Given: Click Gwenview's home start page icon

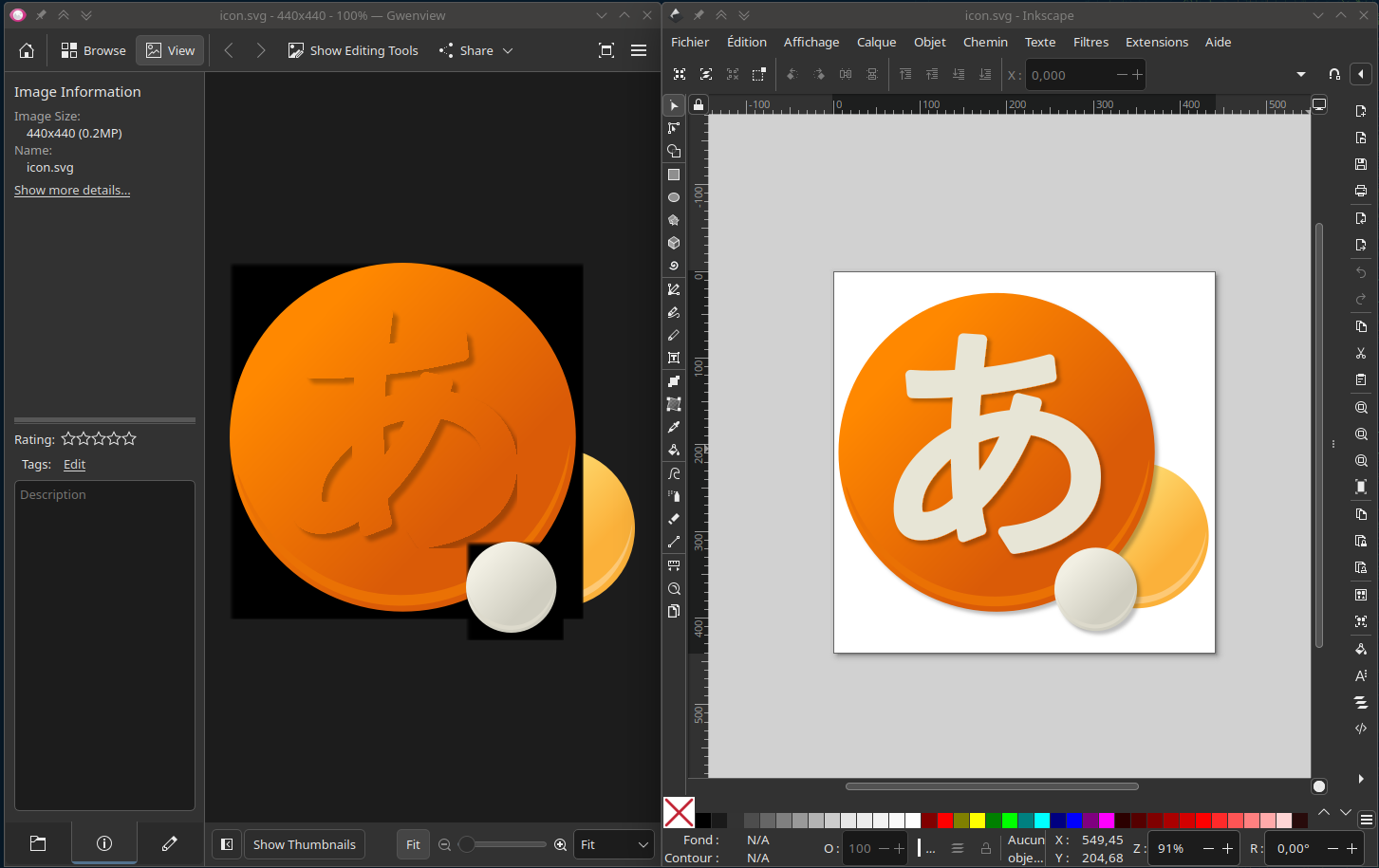Looking at the screenshot, I should coord(27,50).
